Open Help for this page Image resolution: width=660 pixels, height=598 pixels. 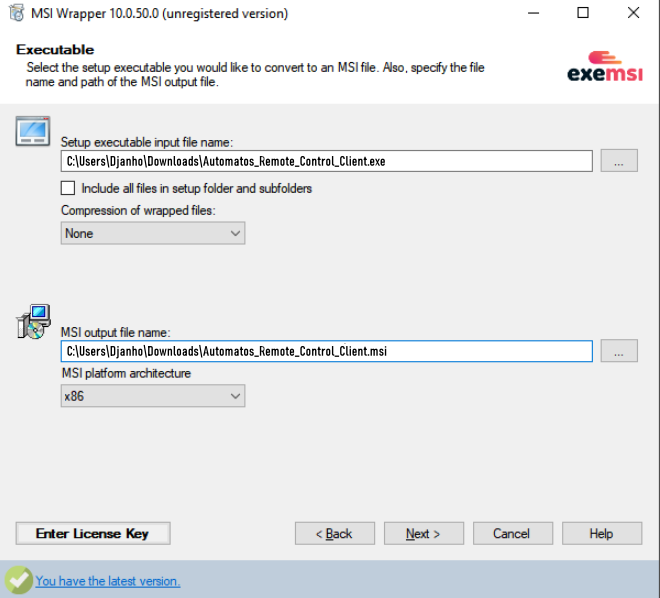(602, 534)
